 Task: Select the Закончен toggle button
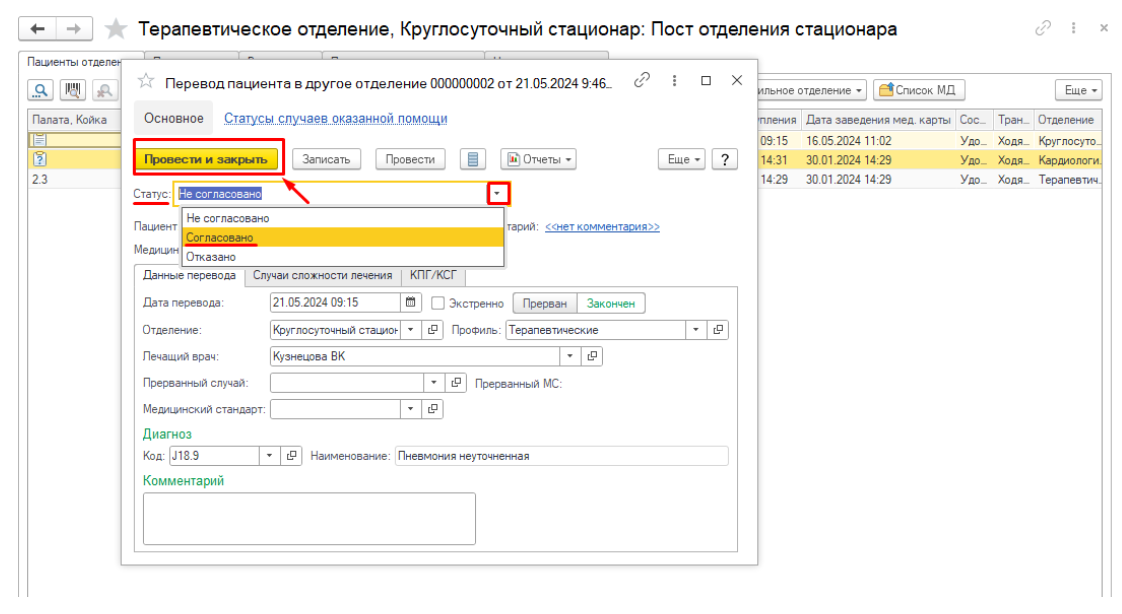click(x=611, y=303)
